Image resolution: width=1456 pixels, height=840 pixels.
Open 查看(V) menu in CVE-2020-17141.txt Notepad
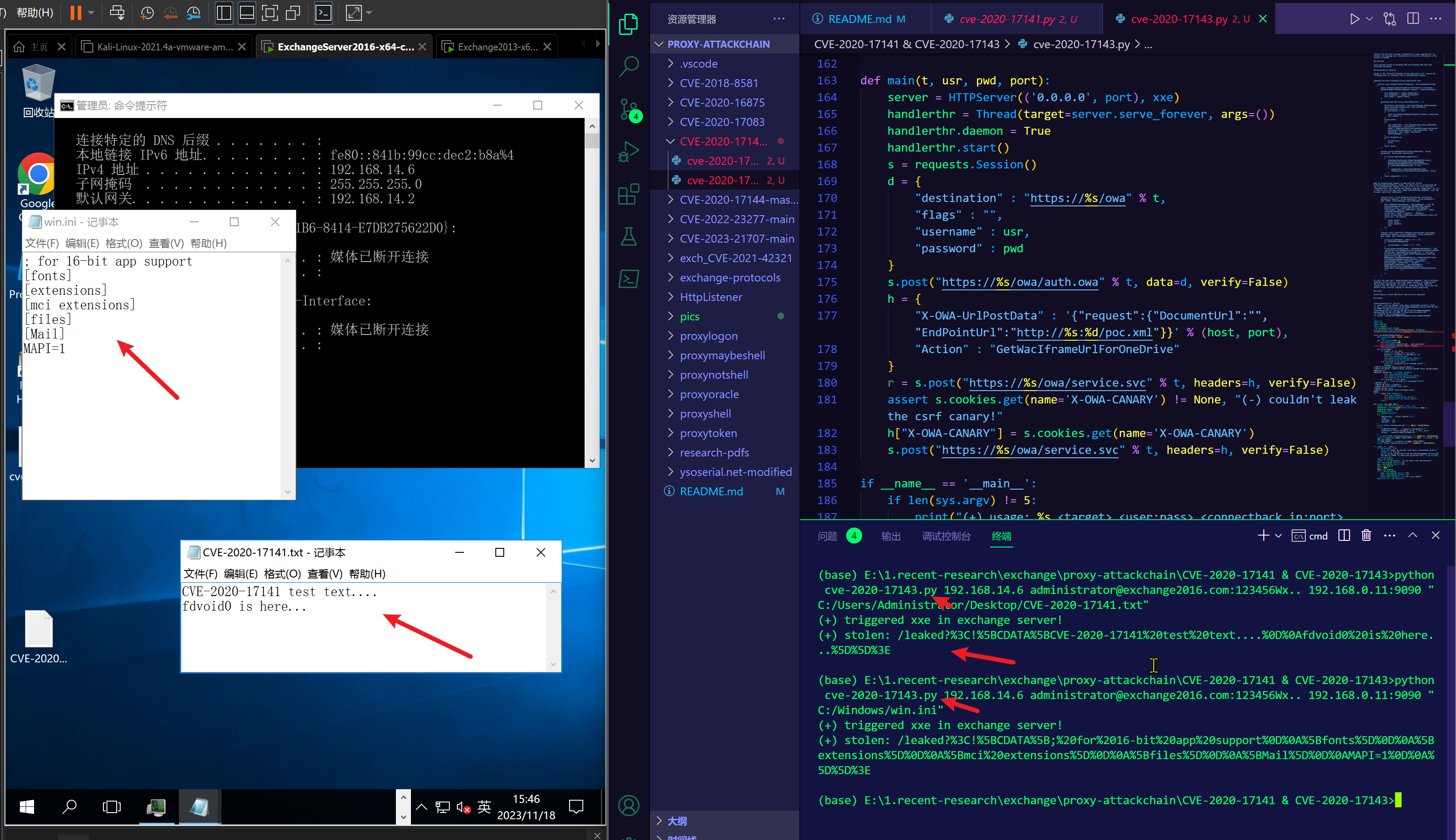click(x=325, y=574)
